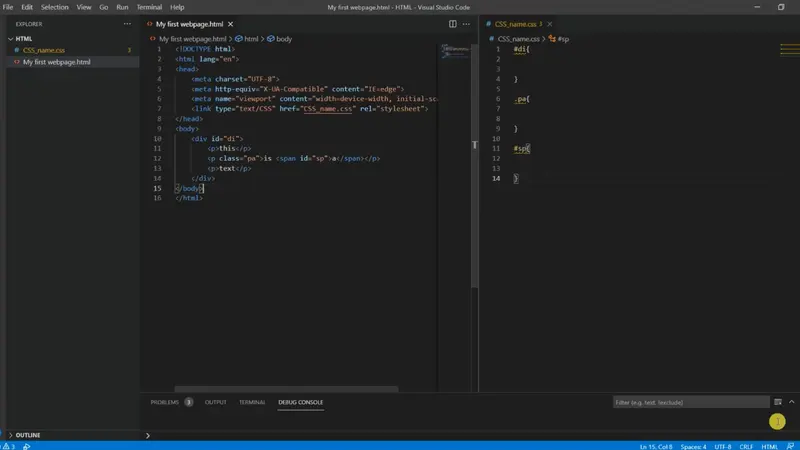Follow the CSS_name.css href link in line 7

click(327, 109)
